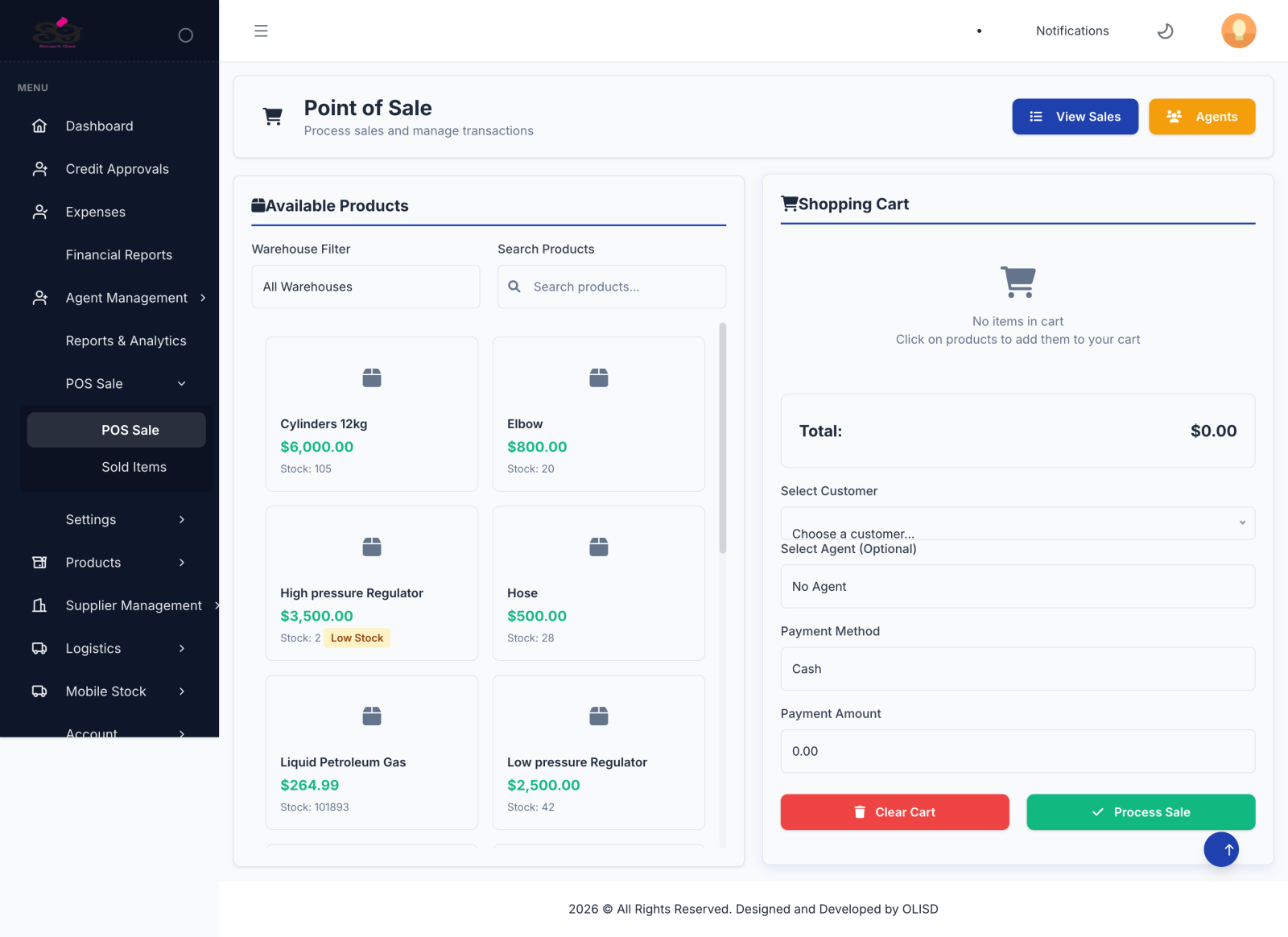Click the small dot indicator in top bar

click(x=979, y=31)
